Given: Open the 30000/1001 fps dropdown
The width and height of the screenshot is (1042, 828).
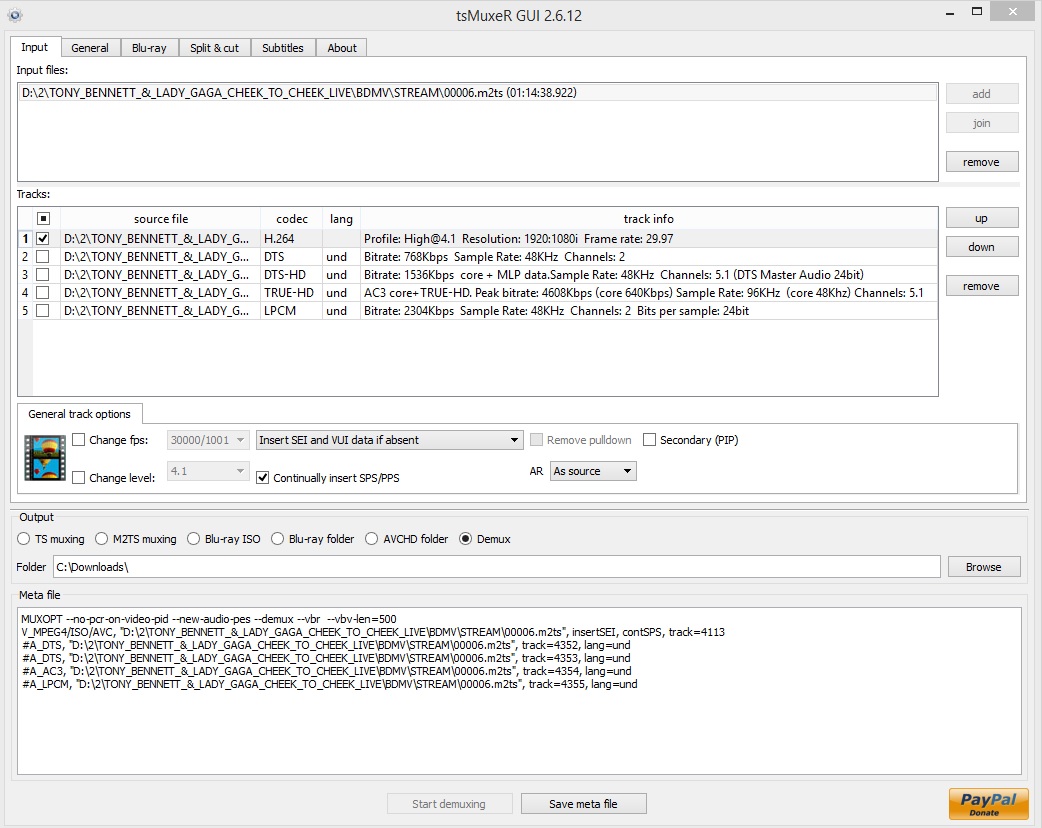Looking at the screenshot, I should click(x=208, y=440).
